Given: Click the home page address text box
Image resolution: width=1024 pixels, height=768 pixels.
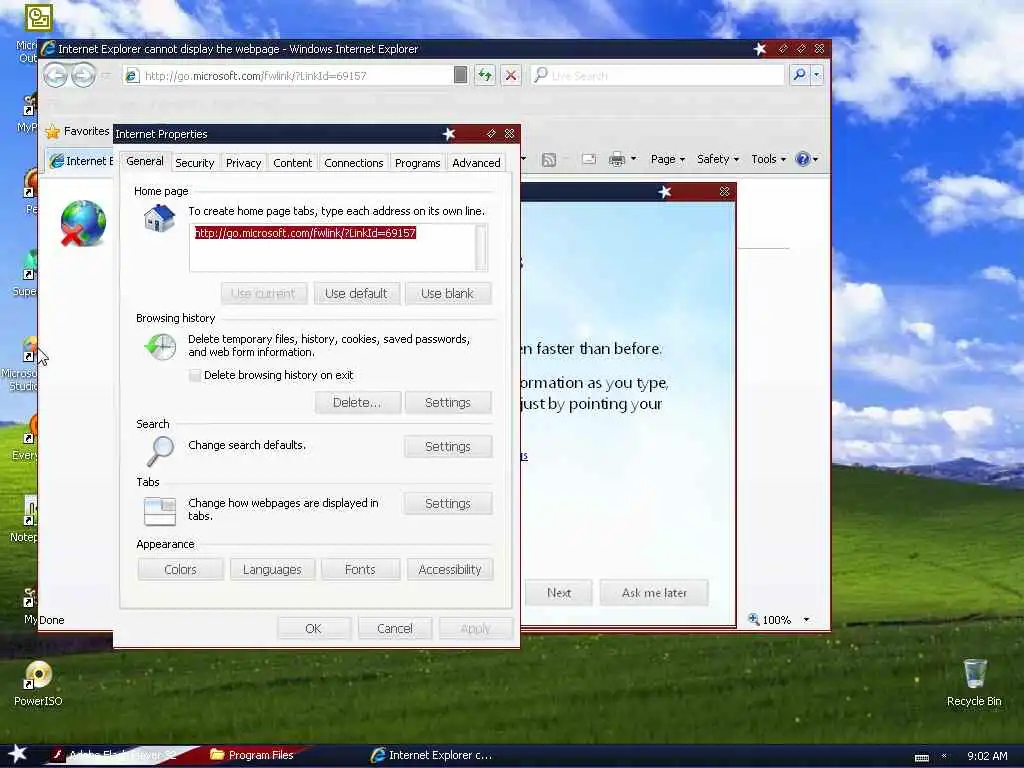Looking at the screenshot, I should point(332,248).
